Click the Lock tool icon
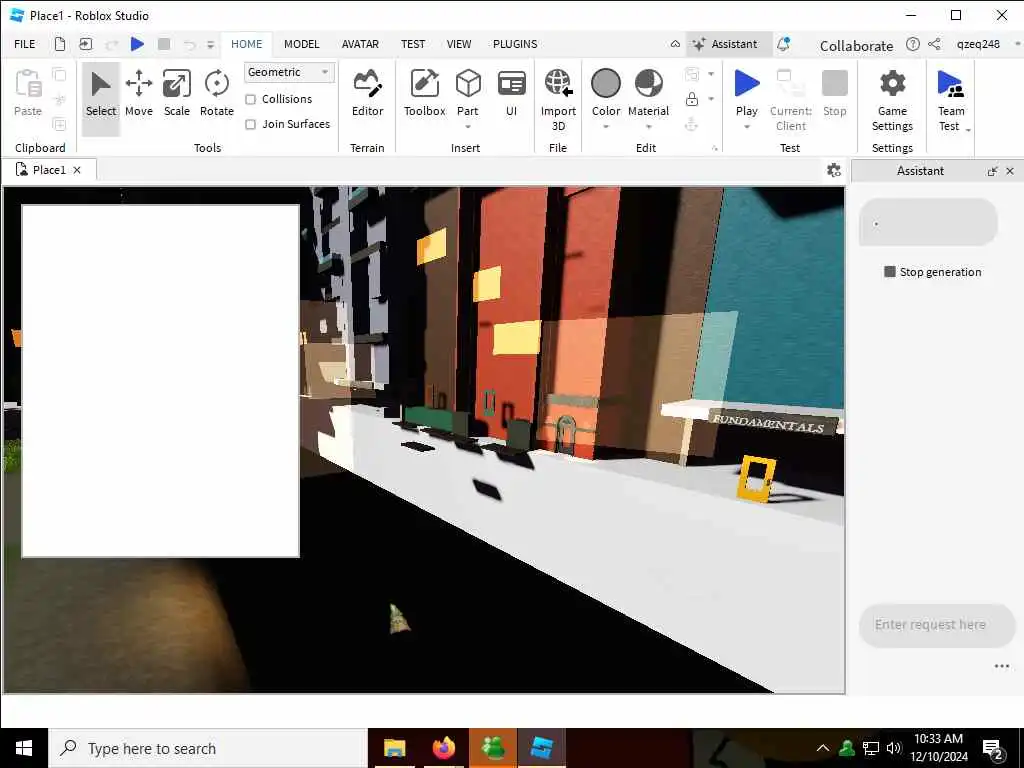Screen dimensions: 1024x768 point(692,99)
